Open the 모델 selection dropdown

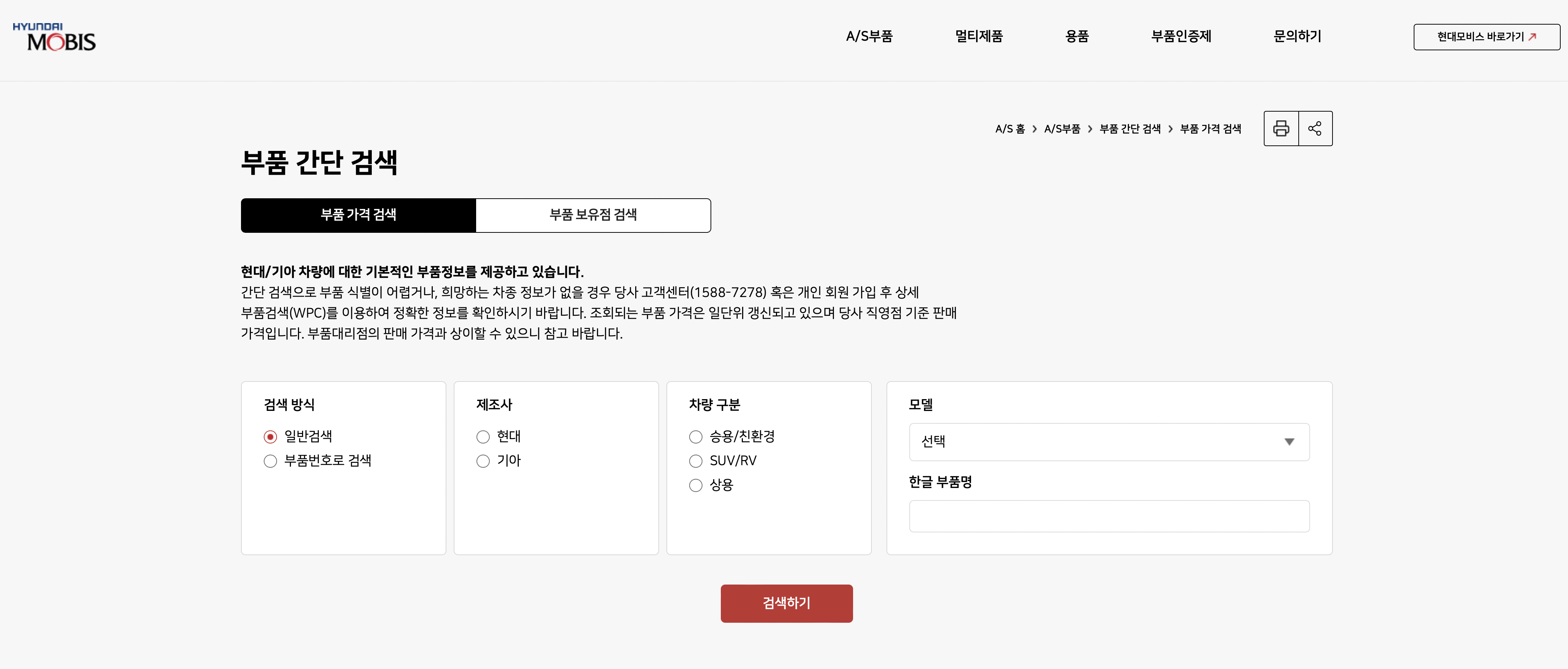tap(1108, 442)
